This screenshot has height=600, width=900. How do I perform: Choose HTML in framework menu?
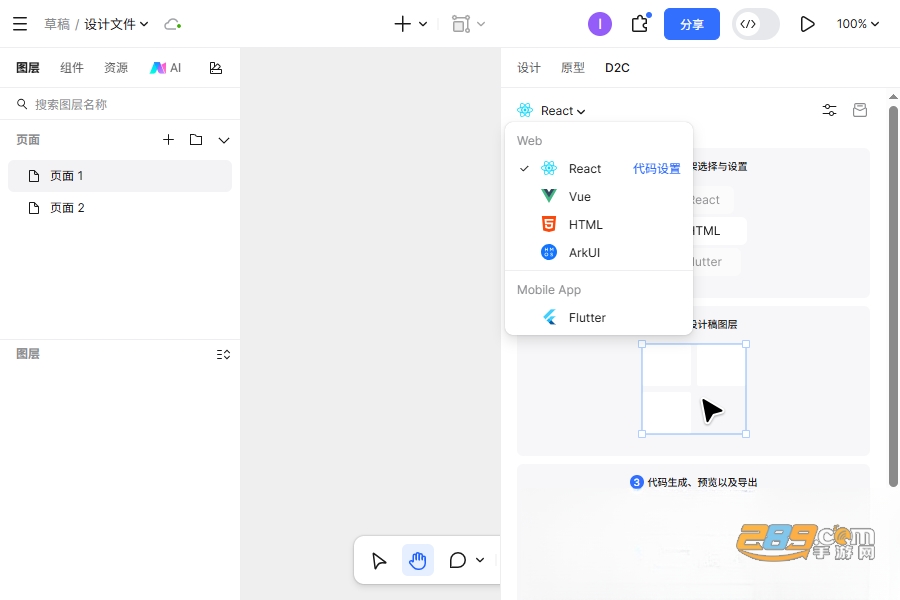click(x=599, y=224)
